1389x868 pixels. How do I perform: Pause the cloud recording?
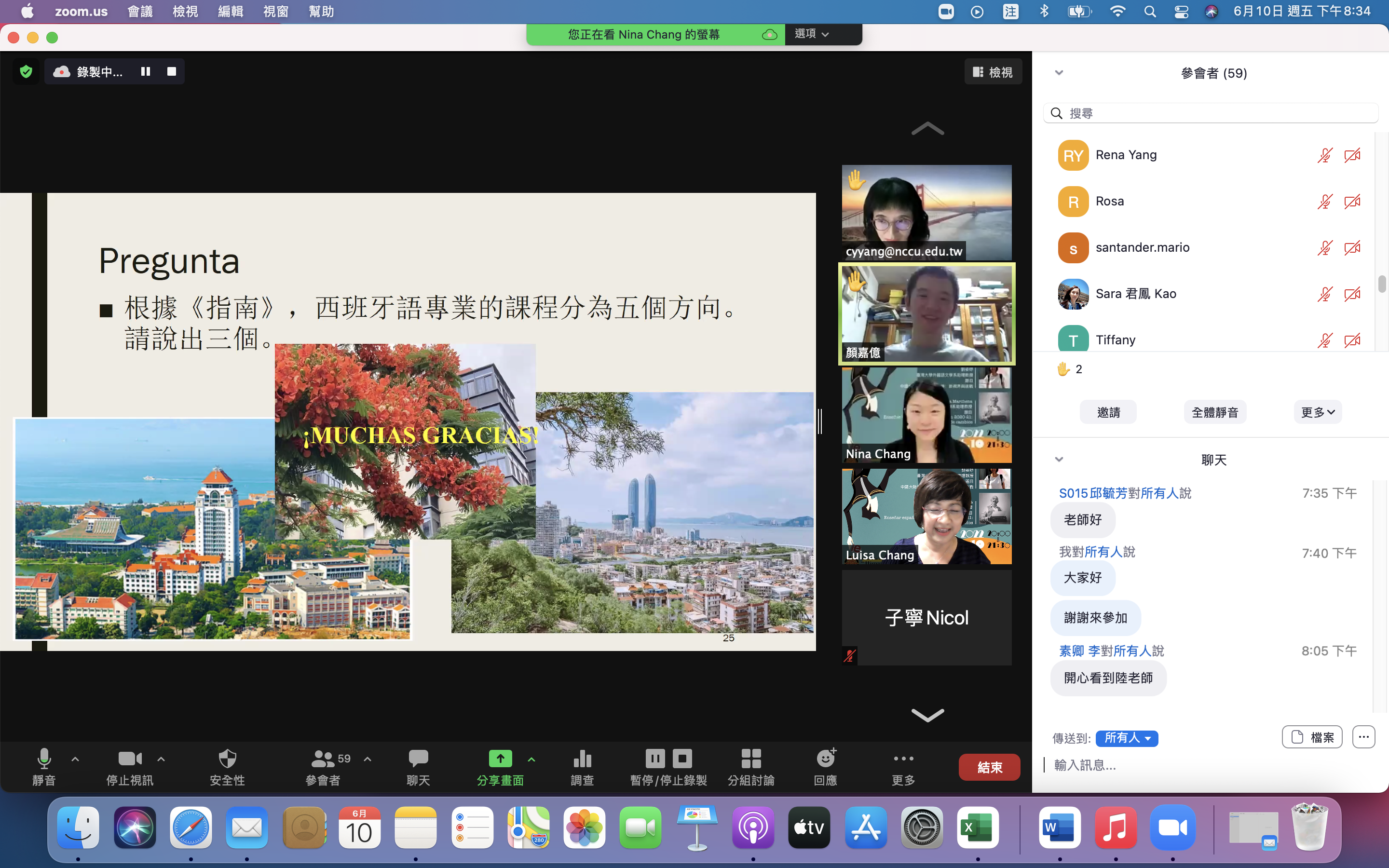[145, 71]
